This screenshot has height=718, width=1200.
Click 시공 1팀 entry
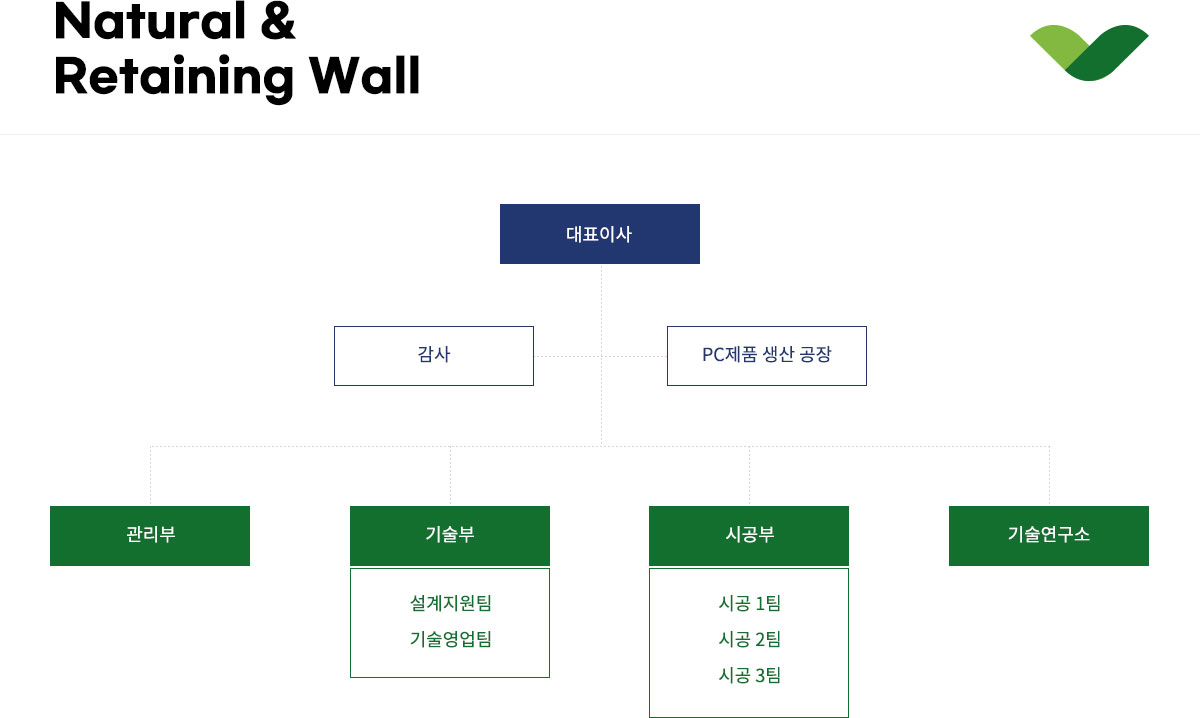pos(749,603)
